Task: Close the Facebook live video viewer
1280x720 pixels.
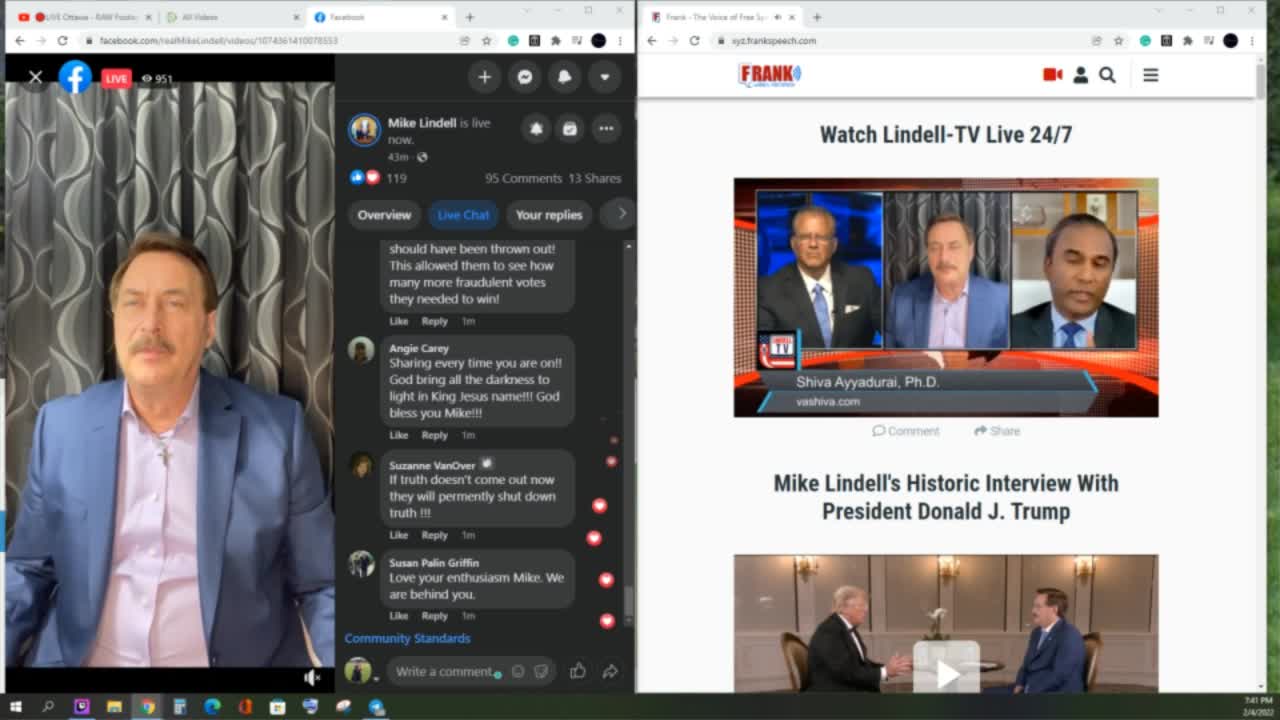Action: click(35, 77)
